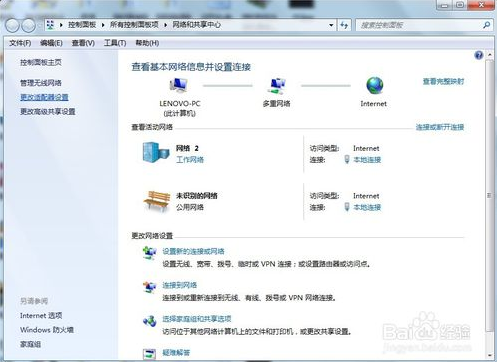Expand arrow after 所有控制面板项 breadcrumb
This screenshot has width=497, height=362.
(x=165, y=25)
